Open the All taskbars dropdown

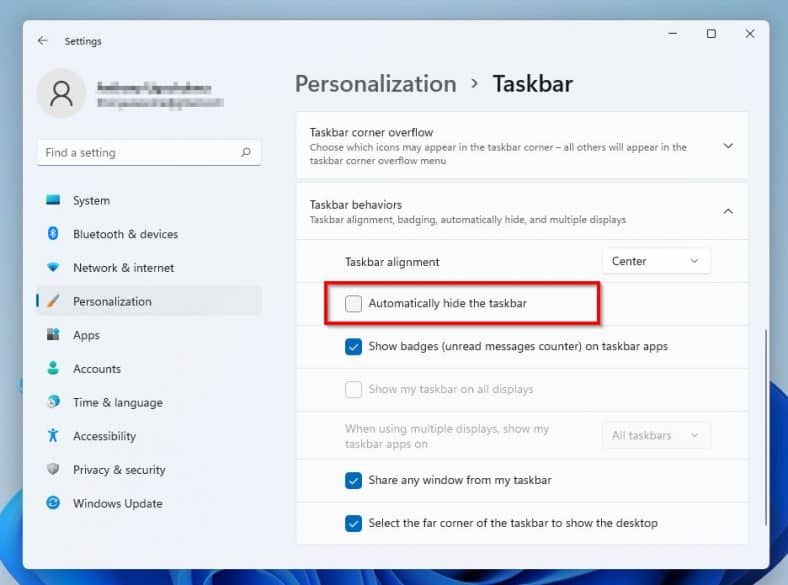[656, 435]
